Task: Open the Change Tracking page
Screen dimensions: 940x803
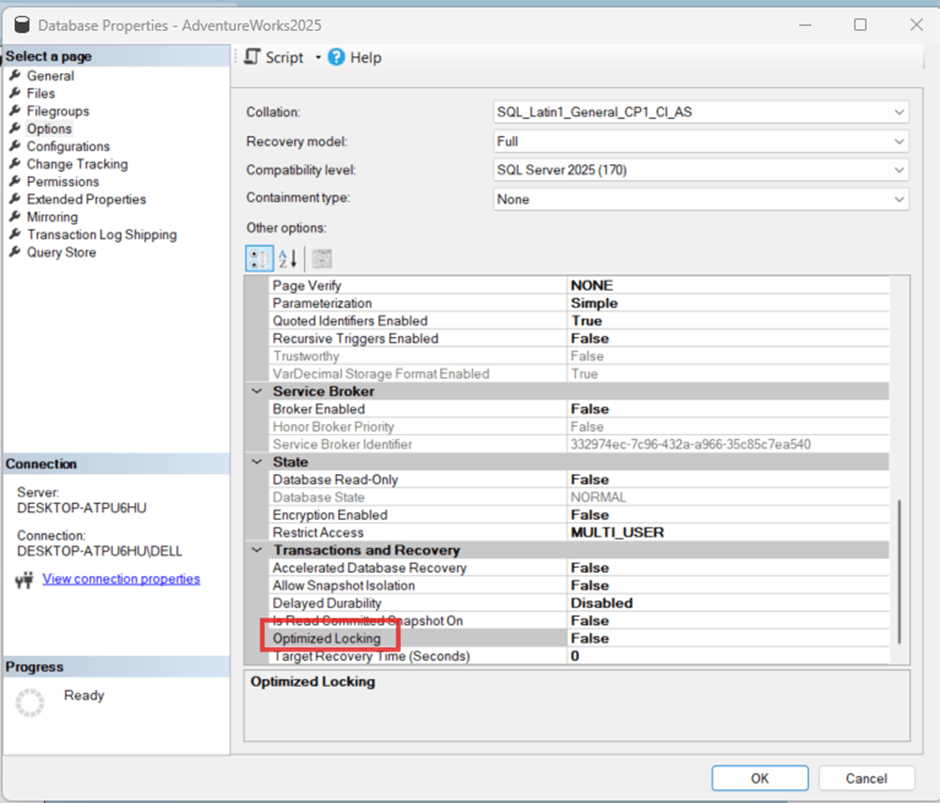Action: click(77, 164)
